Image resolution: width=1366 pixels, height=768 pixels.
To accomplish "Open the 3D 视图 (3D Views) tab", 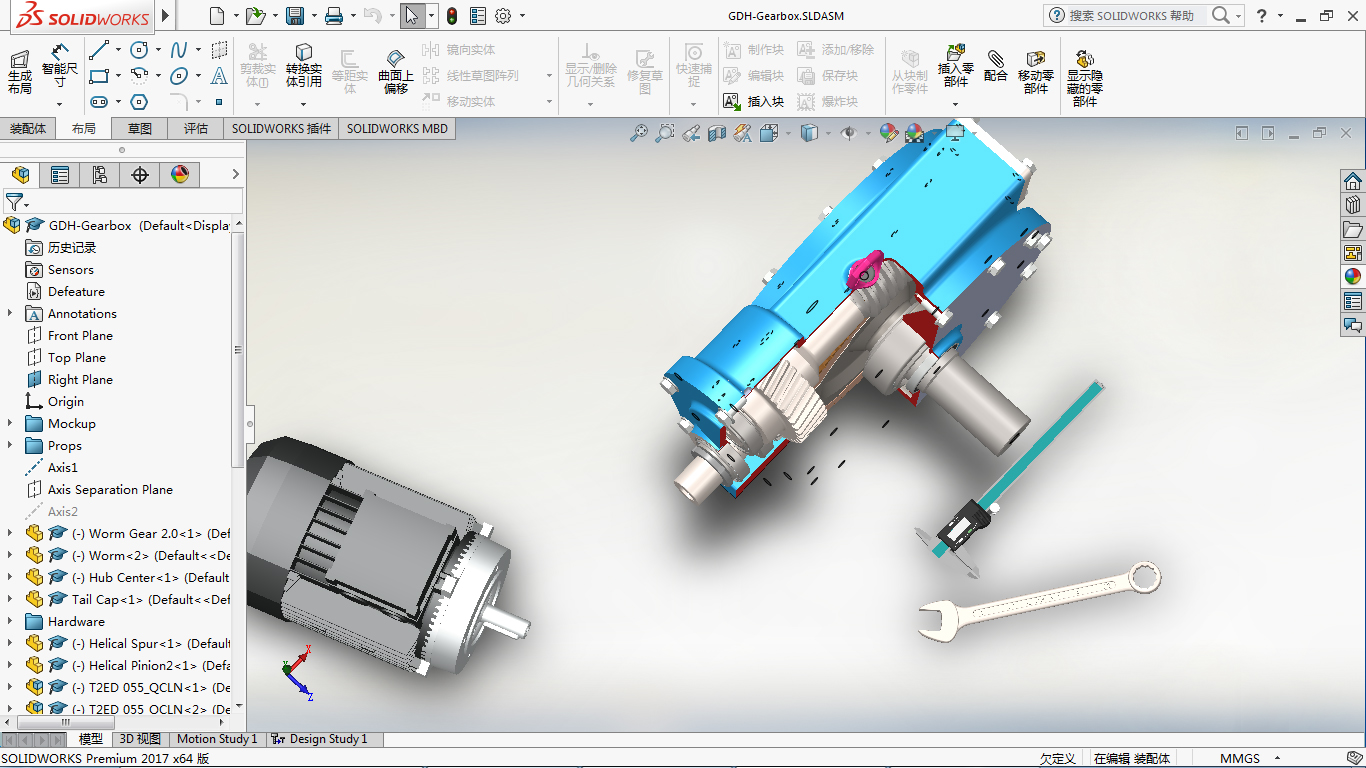I will coord(139,739).
